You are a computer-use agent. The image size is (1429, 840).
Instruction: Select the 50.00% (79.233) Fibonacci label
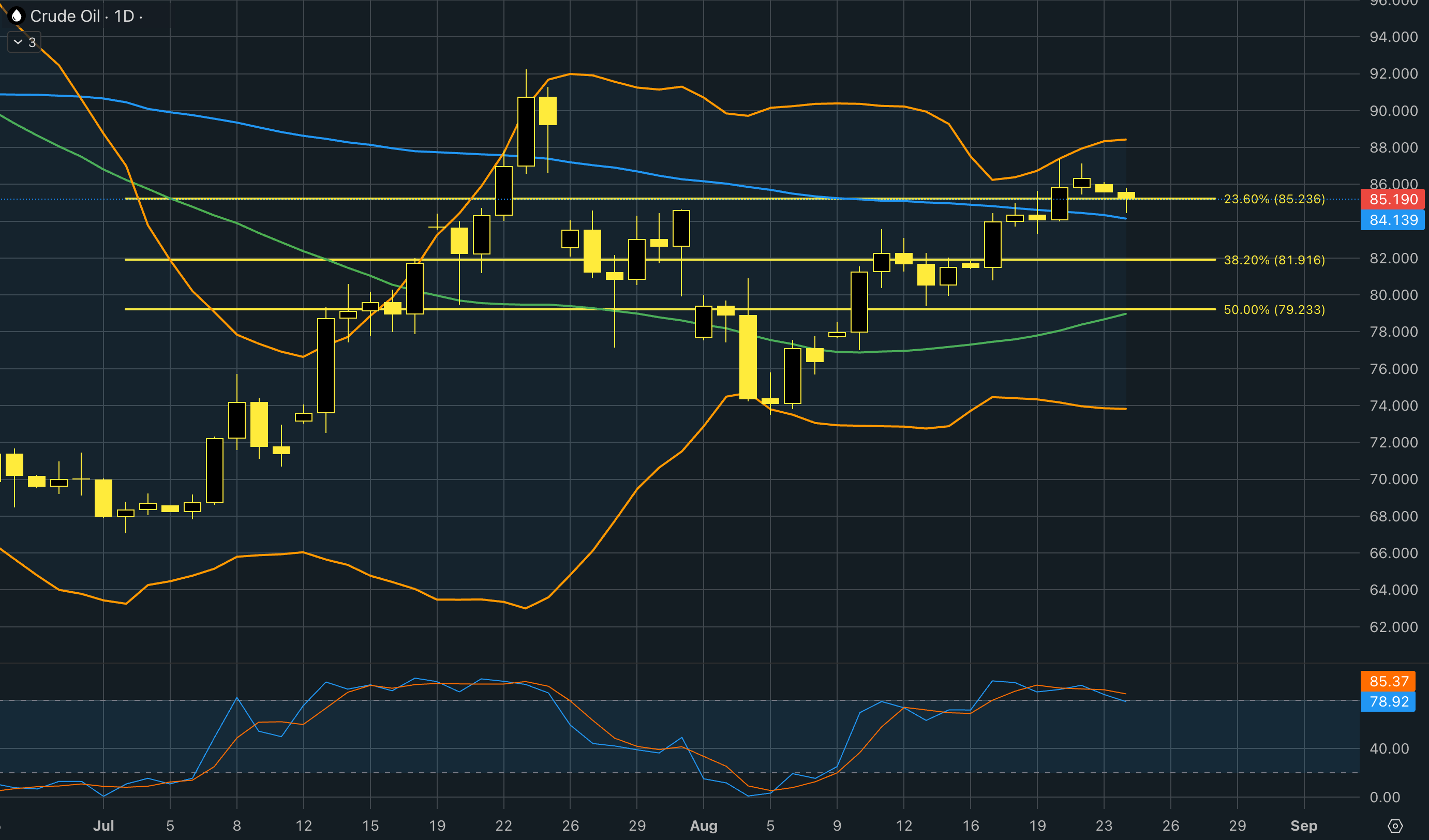point(1274,310)
